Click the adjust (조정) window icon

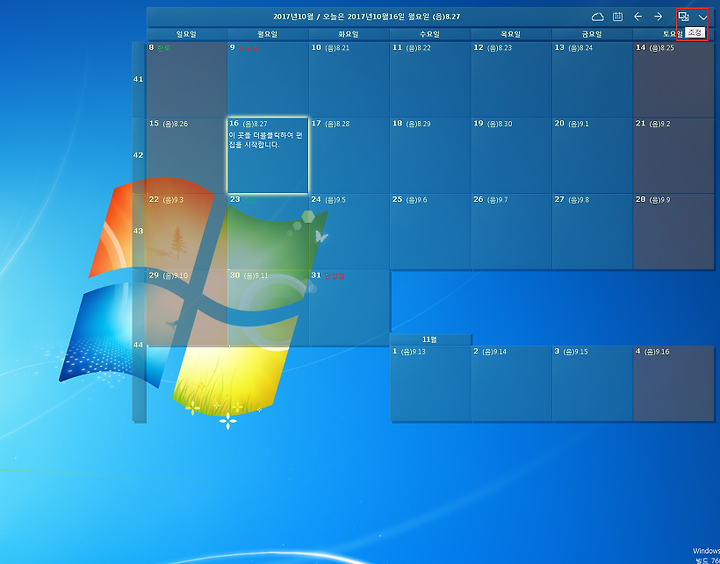point(684,17)
